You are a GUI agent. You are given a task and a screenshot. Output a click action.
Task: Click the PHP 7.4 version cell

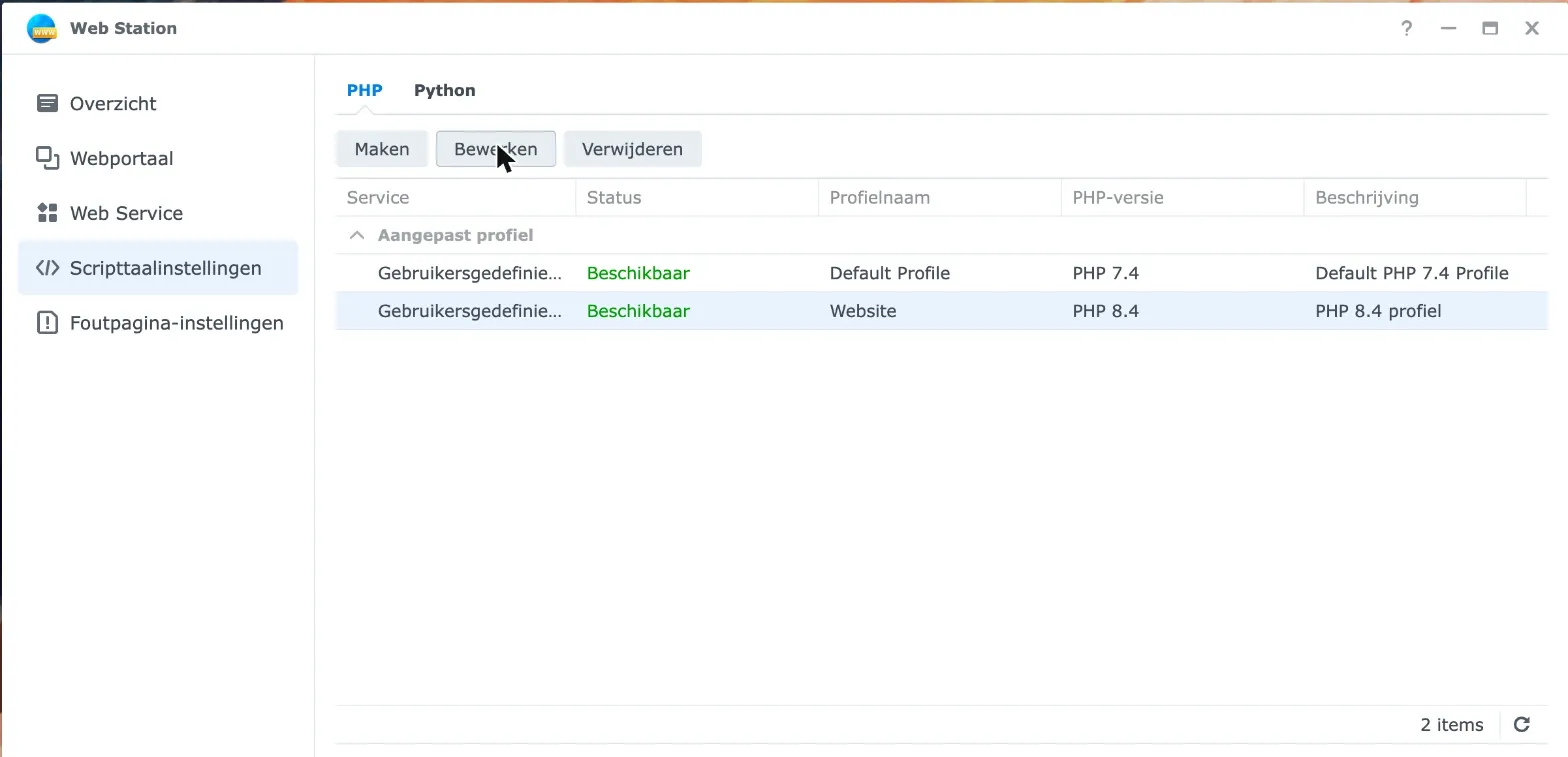(1106, 273)
